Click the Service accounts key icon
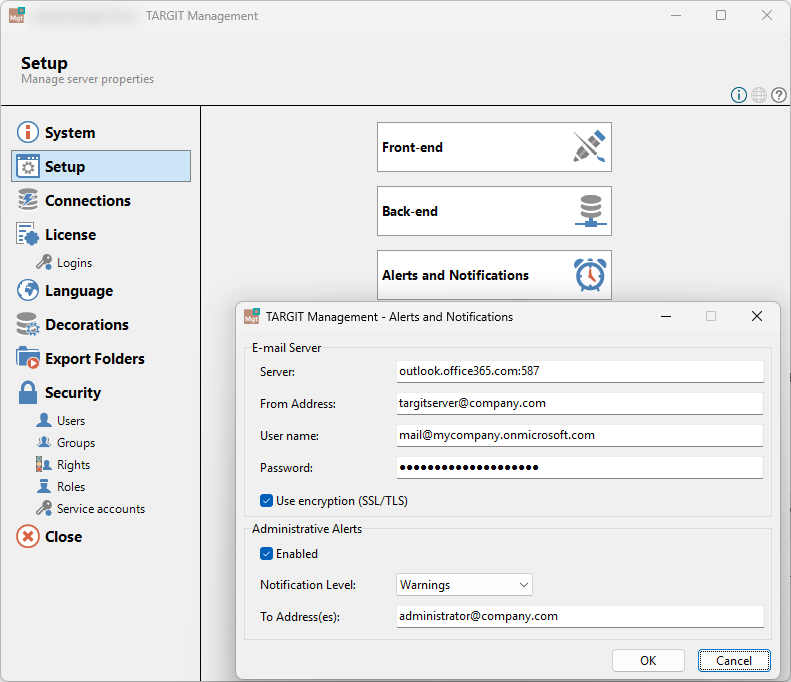791x682 pixels. pos(44,508)
